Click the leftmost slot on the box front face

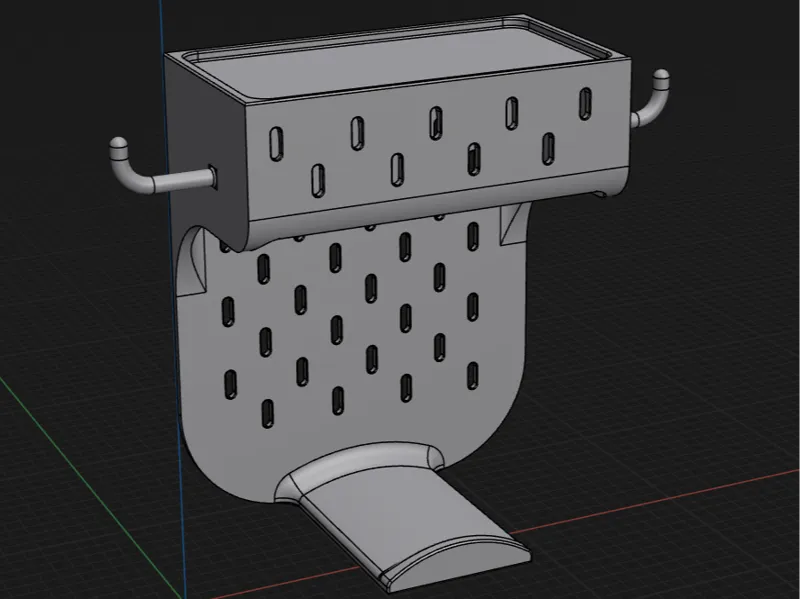click(276, 144)
